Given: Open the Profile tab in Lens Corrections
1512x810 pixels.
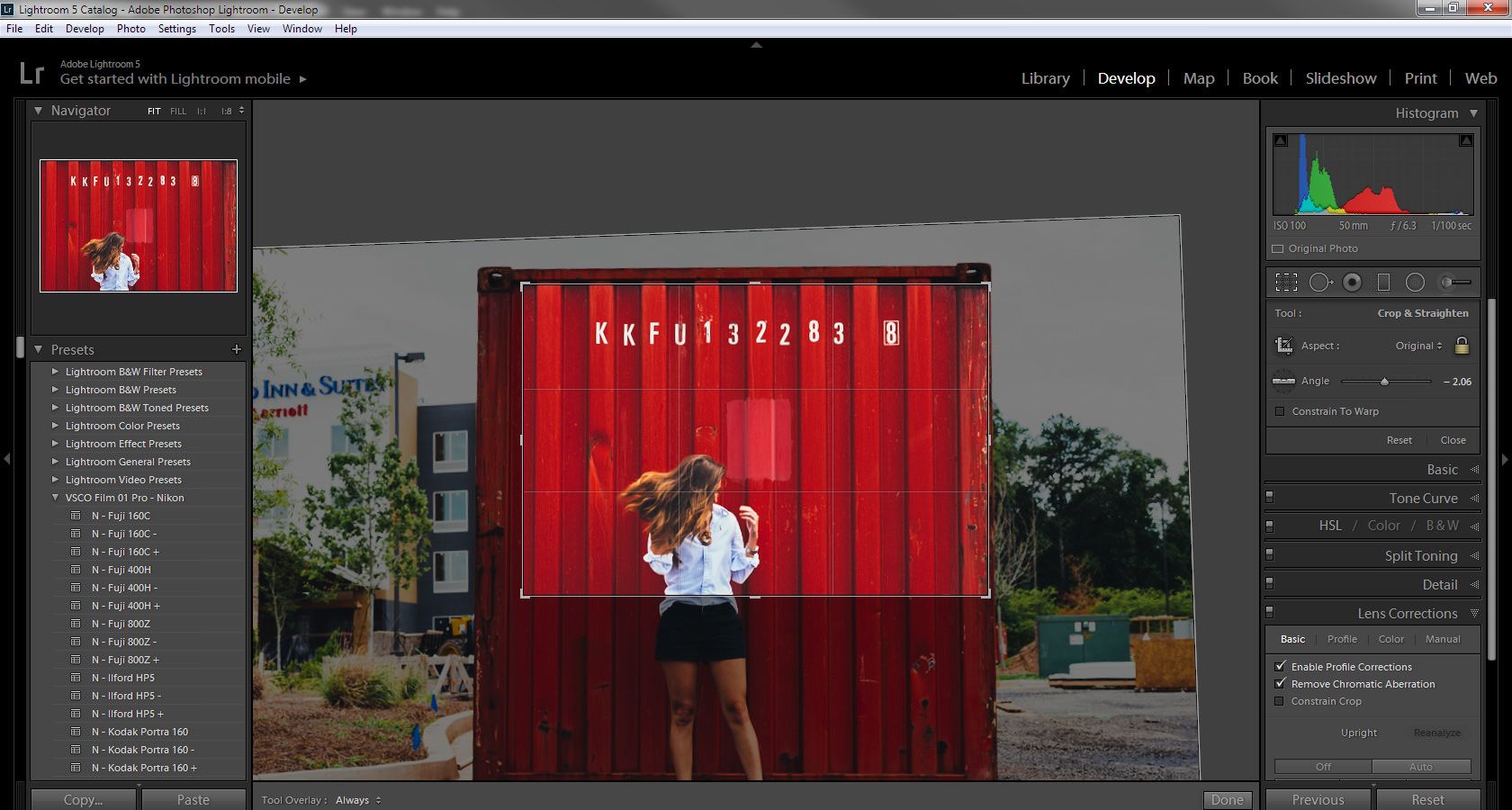Looking at the screenshot, I should (1342, 639).
